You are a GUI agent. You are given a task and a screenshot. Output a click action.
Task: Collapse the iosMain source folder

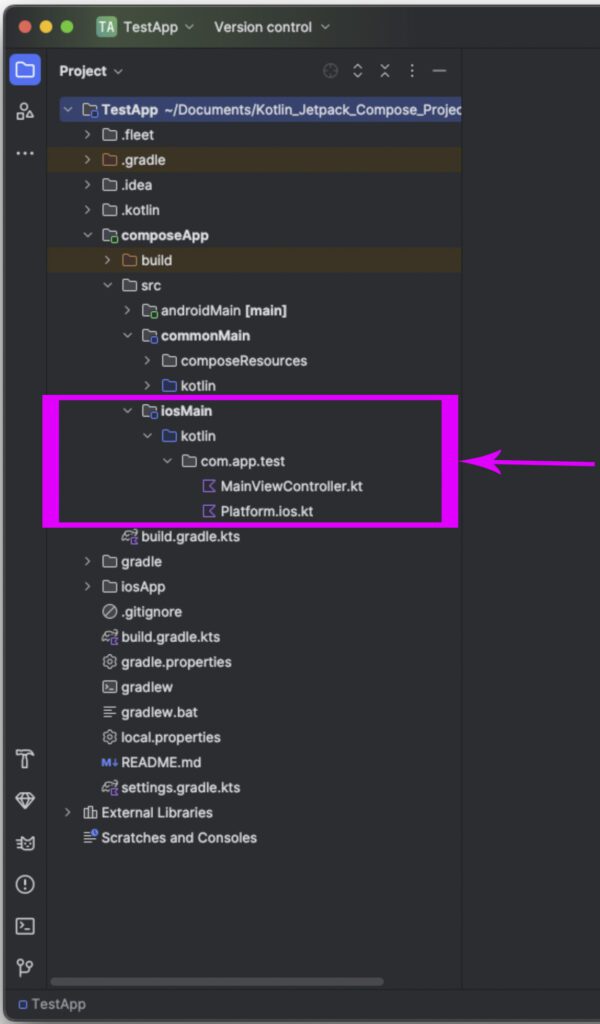click(127, 410)
